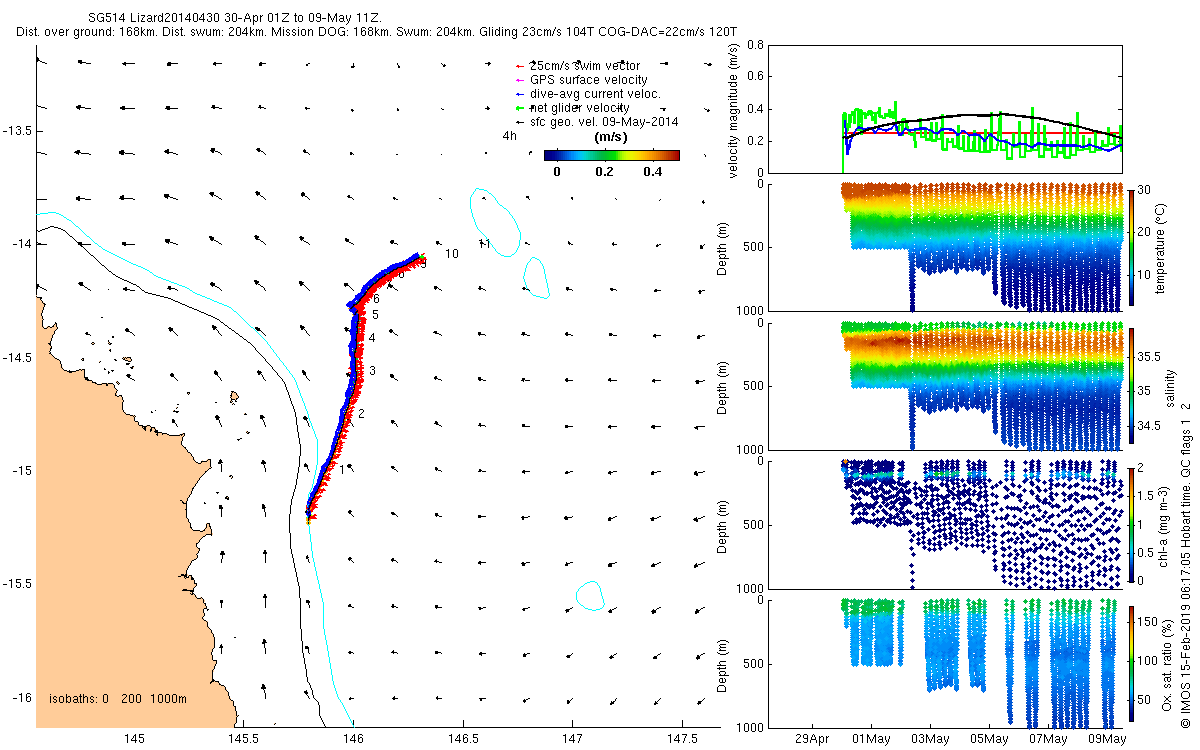This screenshot has width=1200, height=750.
Task: Click the '07May' date tick label
Action: (1048, 739)
